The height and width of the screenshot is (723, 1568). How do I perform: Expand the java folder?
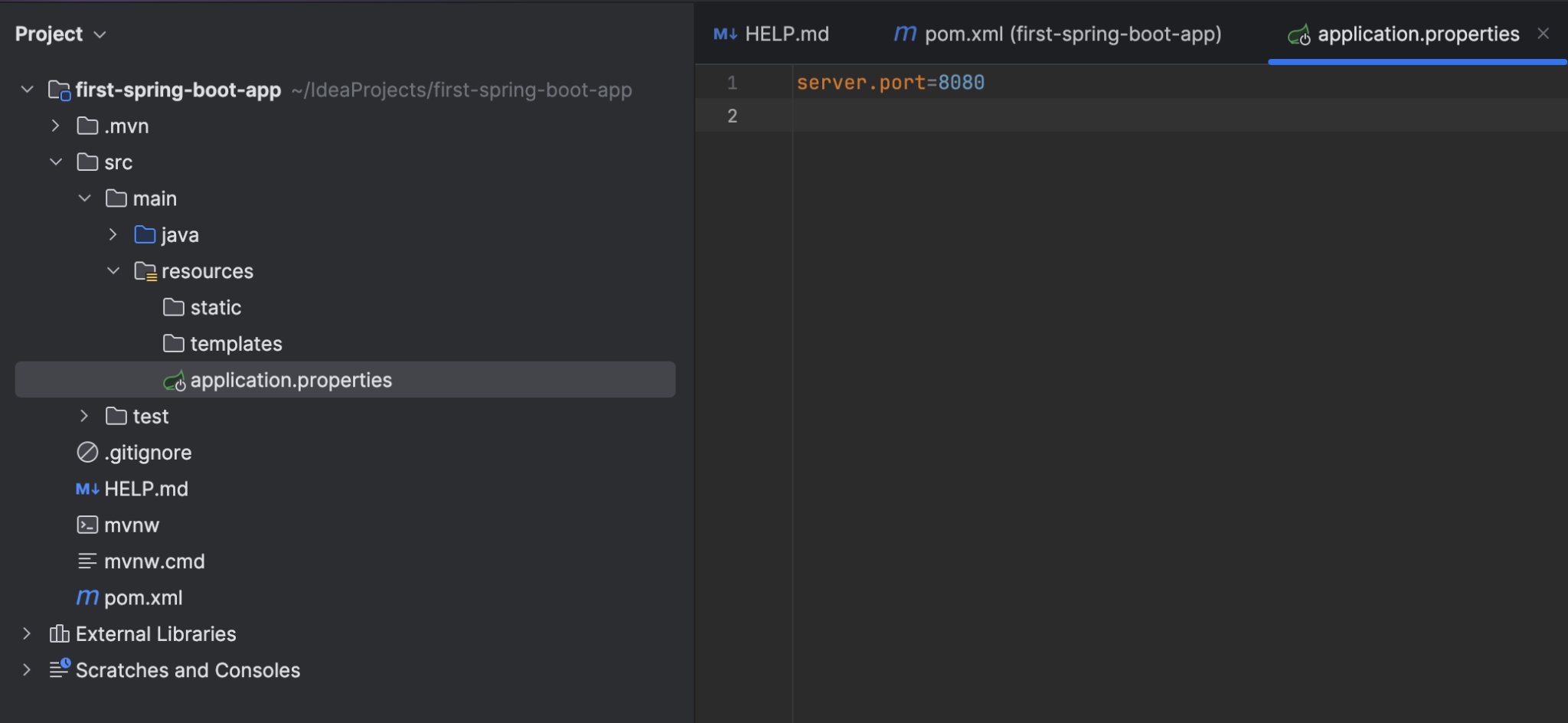click(x=113, y=234)
